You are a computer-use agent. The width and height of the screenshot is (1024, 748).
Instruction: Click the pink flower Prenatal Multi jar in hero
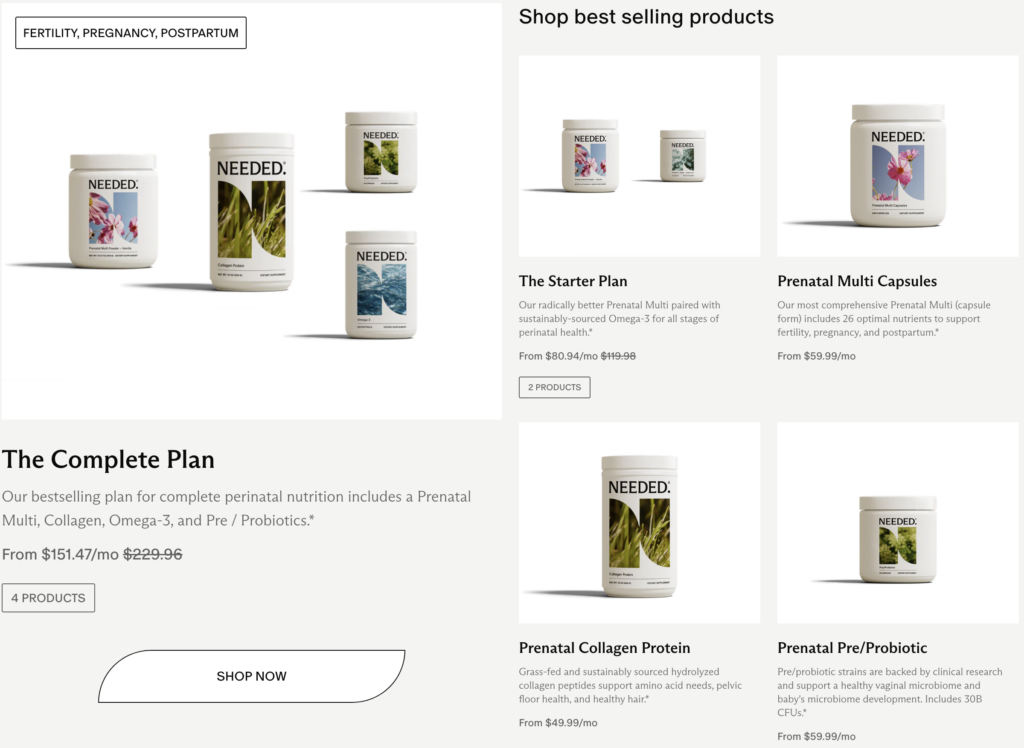pyautogui.click(x=112, y=210)
